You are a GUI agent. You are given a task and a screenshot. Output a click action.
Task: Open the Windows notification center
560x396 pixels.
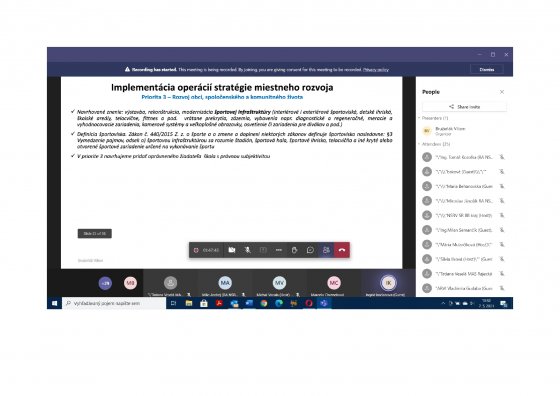pyautogui.click(x=504, y=303)
